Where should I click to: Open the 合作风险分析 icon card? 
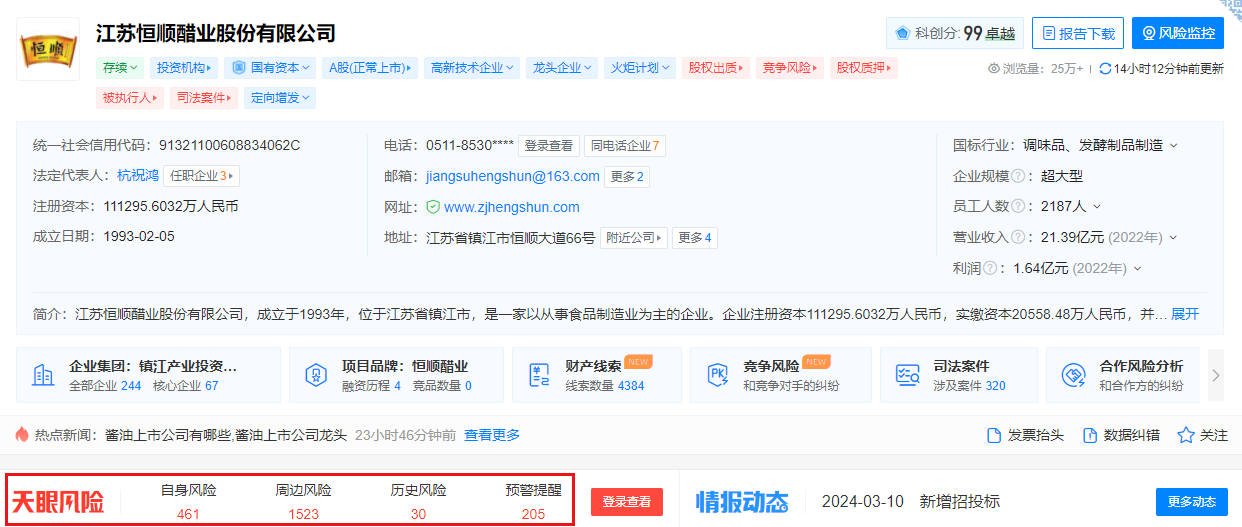1074,375
